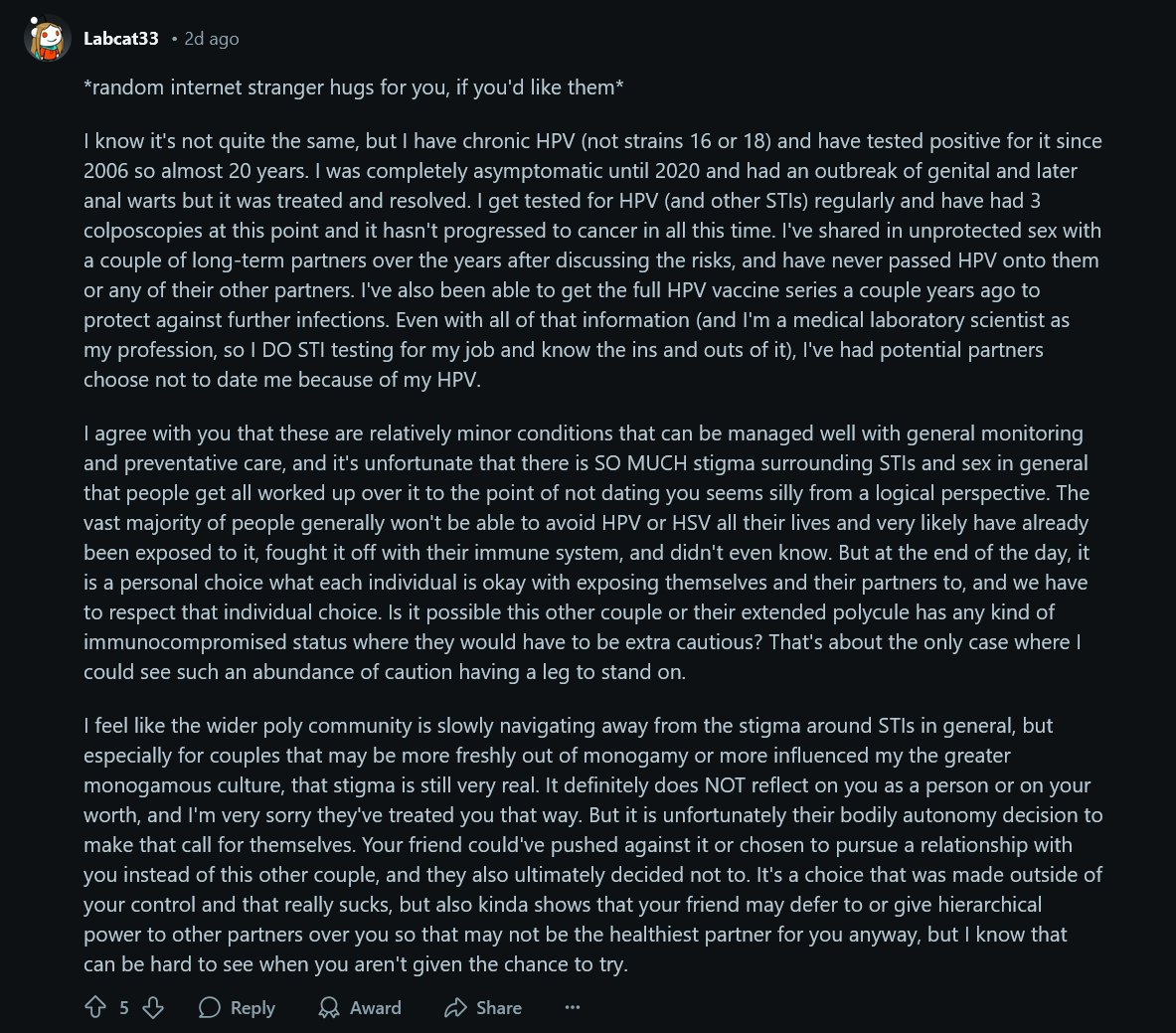Downvote Labcat33's comment
Screen dimensions: 1176x1033
153,1007
